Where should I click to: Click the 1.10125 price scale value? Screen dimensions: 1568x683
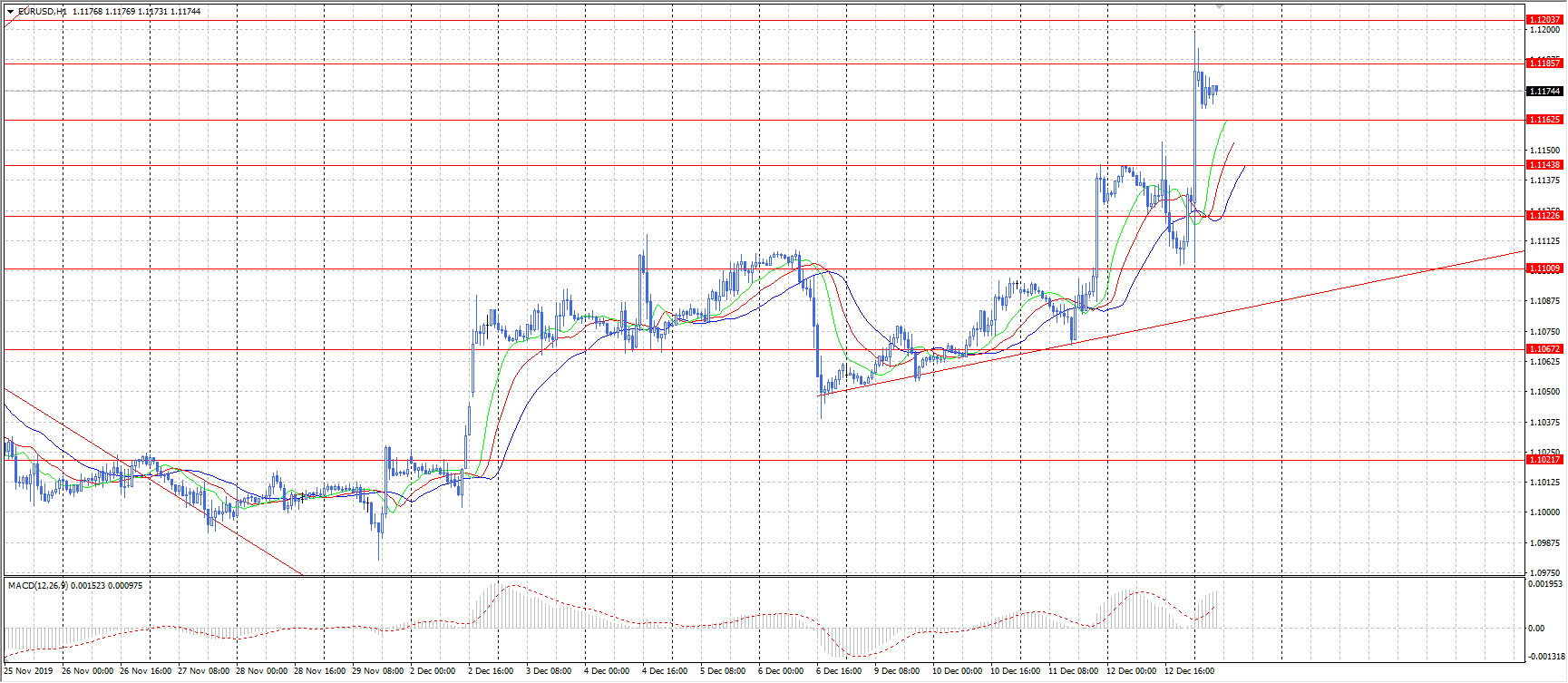[1545, 483]
